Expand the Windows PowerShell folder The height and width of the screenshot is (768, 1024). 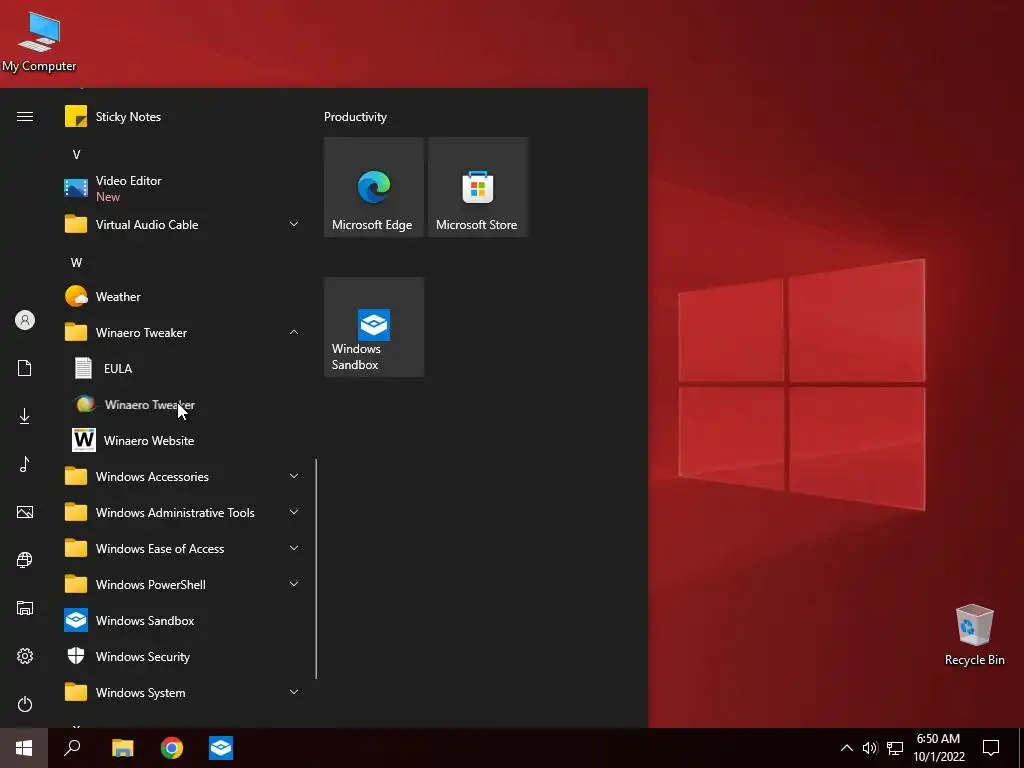(183, 584)
